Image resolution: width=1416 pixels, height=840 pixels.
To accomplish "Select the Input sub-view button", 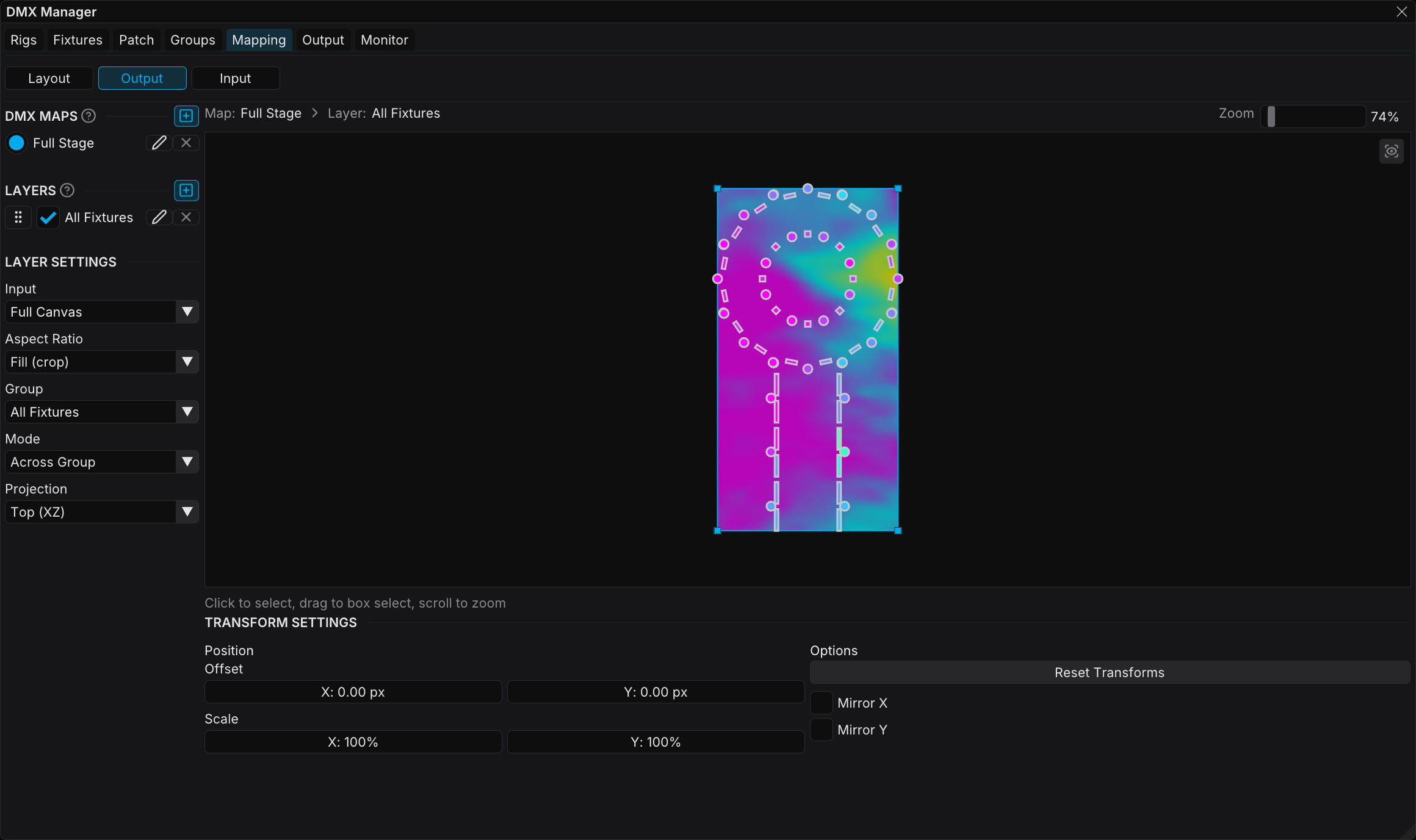I will (x=236, y=78).
